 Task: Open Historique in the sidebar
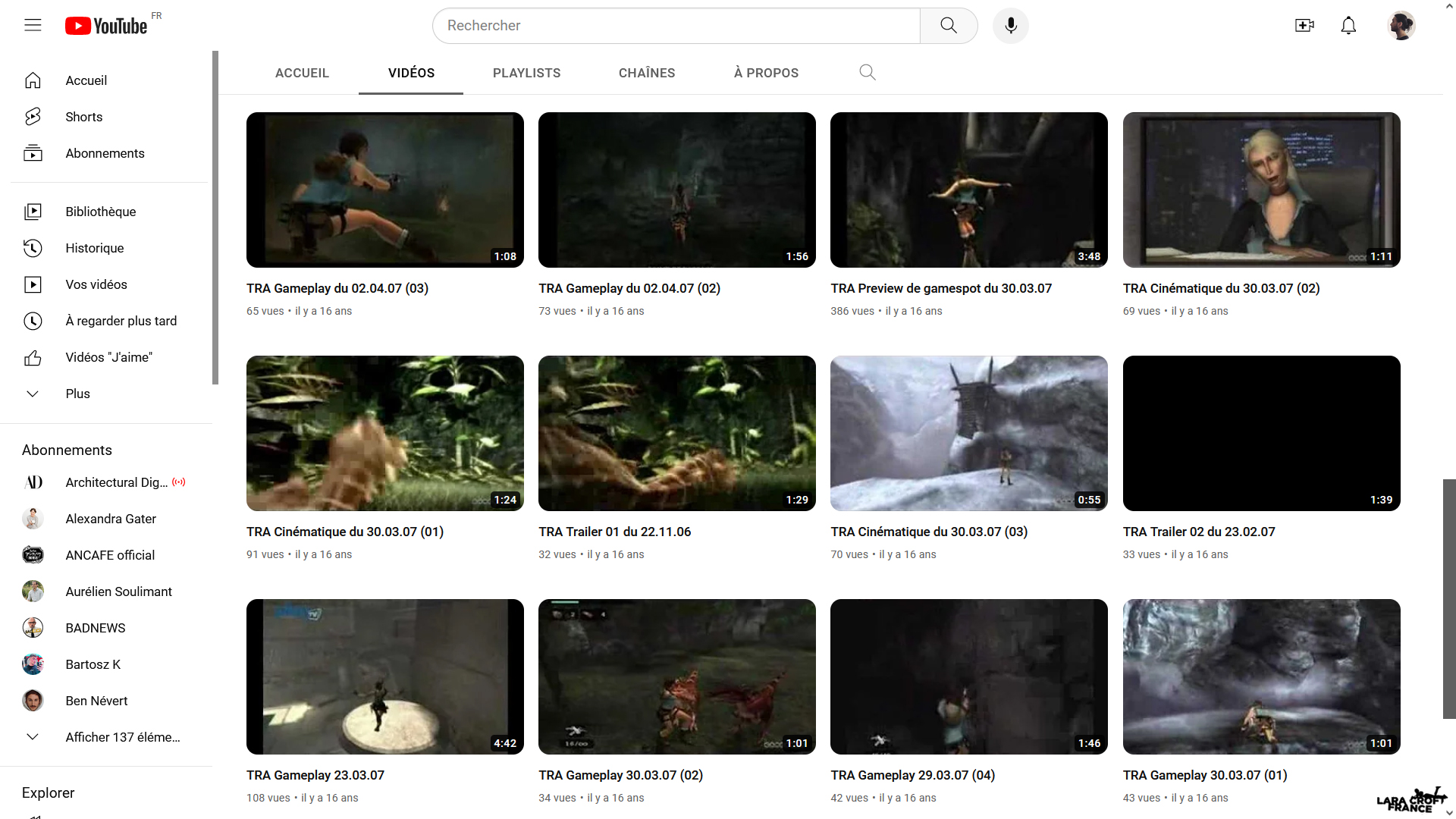pyautogui.click(x=94, y=248)
